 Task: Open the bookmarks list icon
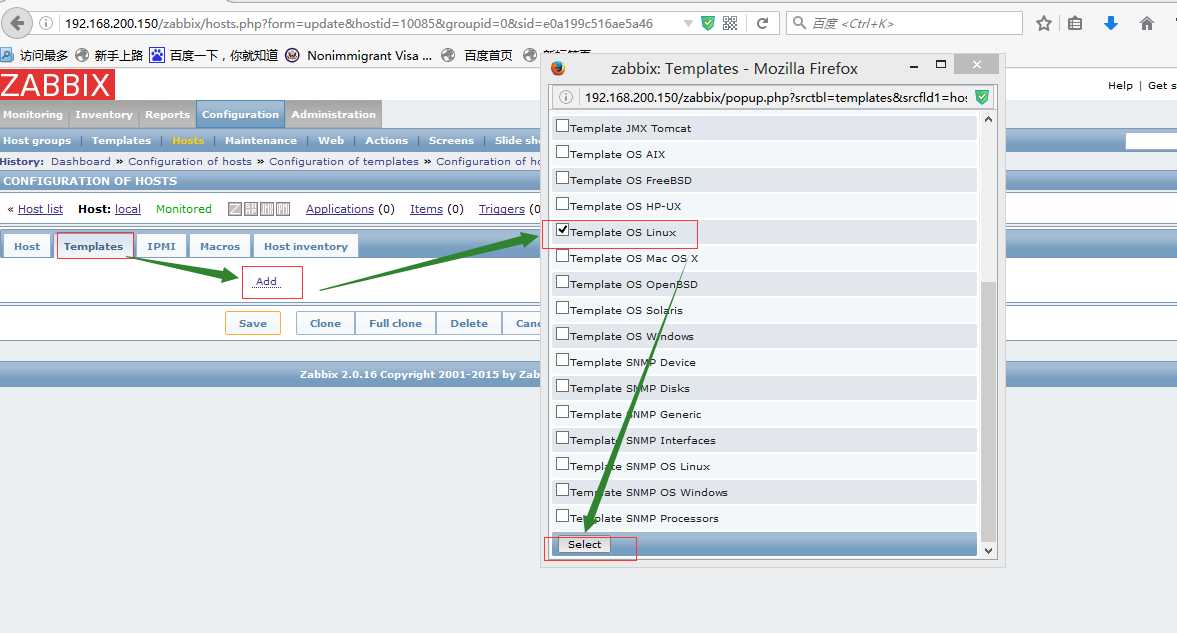click(x=1075, y=23)
